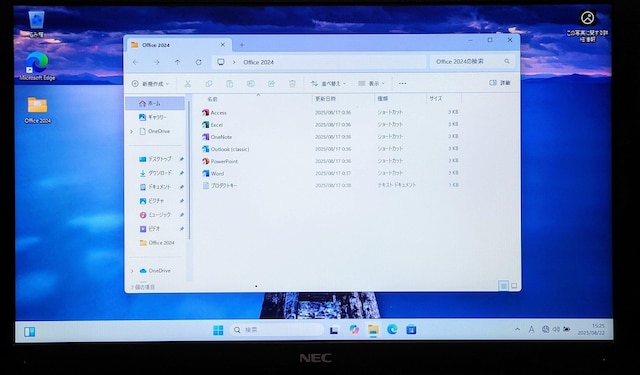The height and width of the screenshot is (375, 640).
Task: Open the widgets button on taskbar
Action: pyautogui.click(x=29, y=332)
